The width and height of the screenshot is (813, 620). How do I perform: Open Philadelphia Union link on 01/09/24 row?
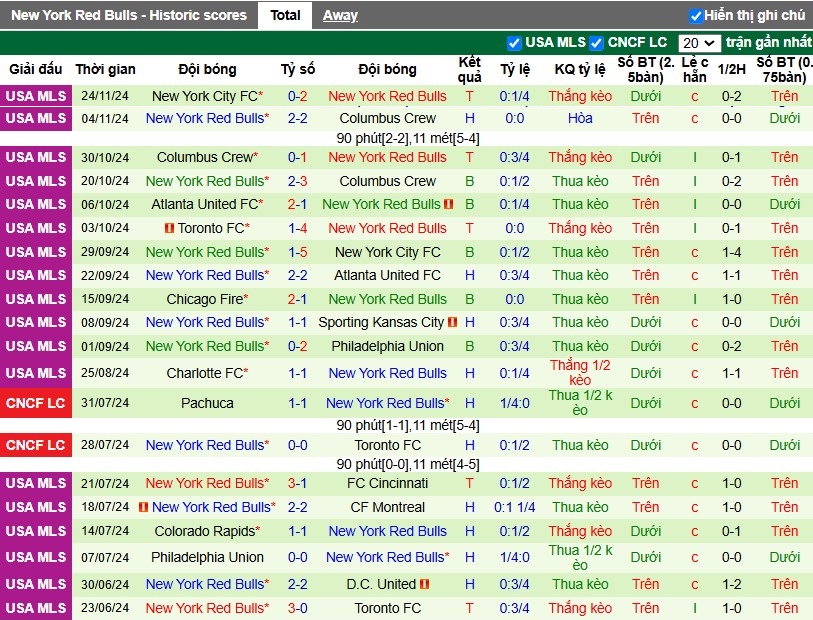[x=387, y=346]
